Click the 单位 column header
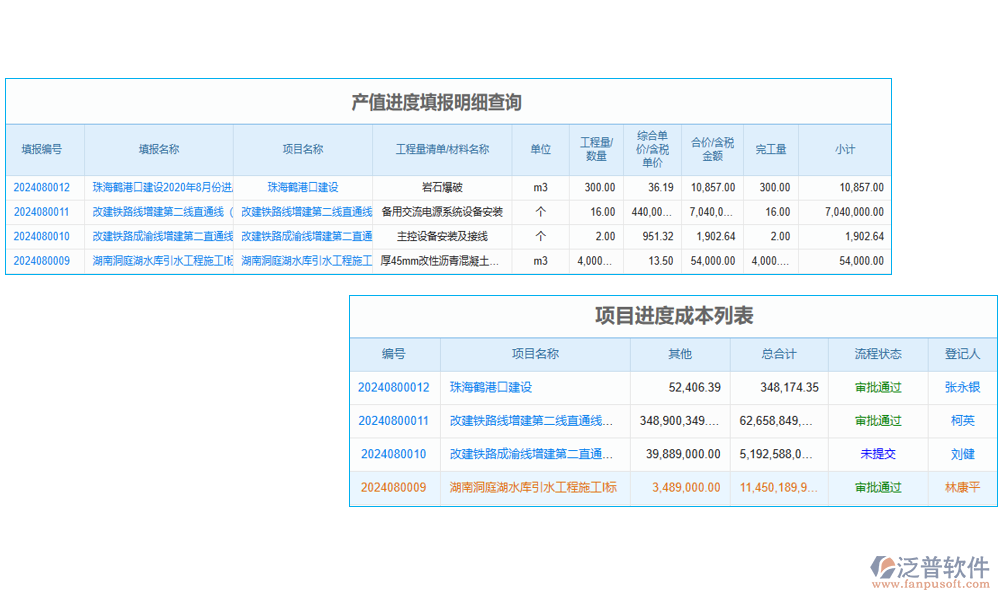 (540, 148)
